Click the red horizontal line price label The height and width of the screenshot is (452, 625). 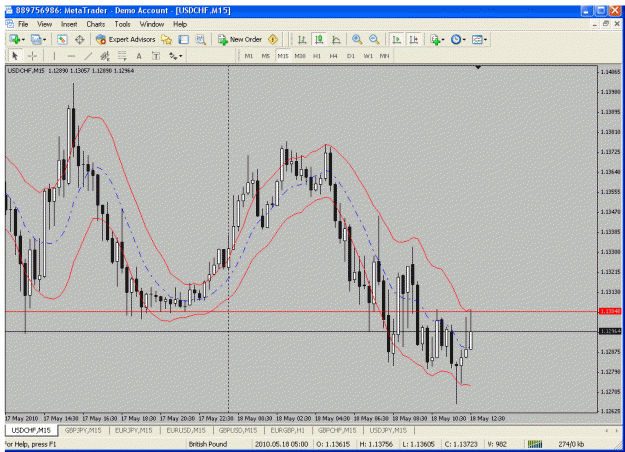tap(610, 311)
